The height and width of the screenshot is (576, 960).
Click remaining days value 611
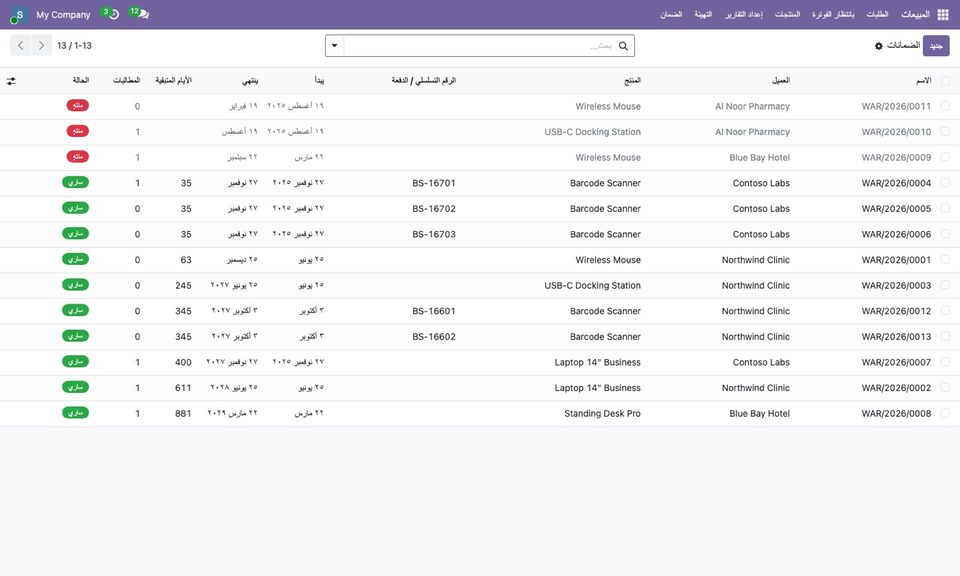[x=183, y=388]
